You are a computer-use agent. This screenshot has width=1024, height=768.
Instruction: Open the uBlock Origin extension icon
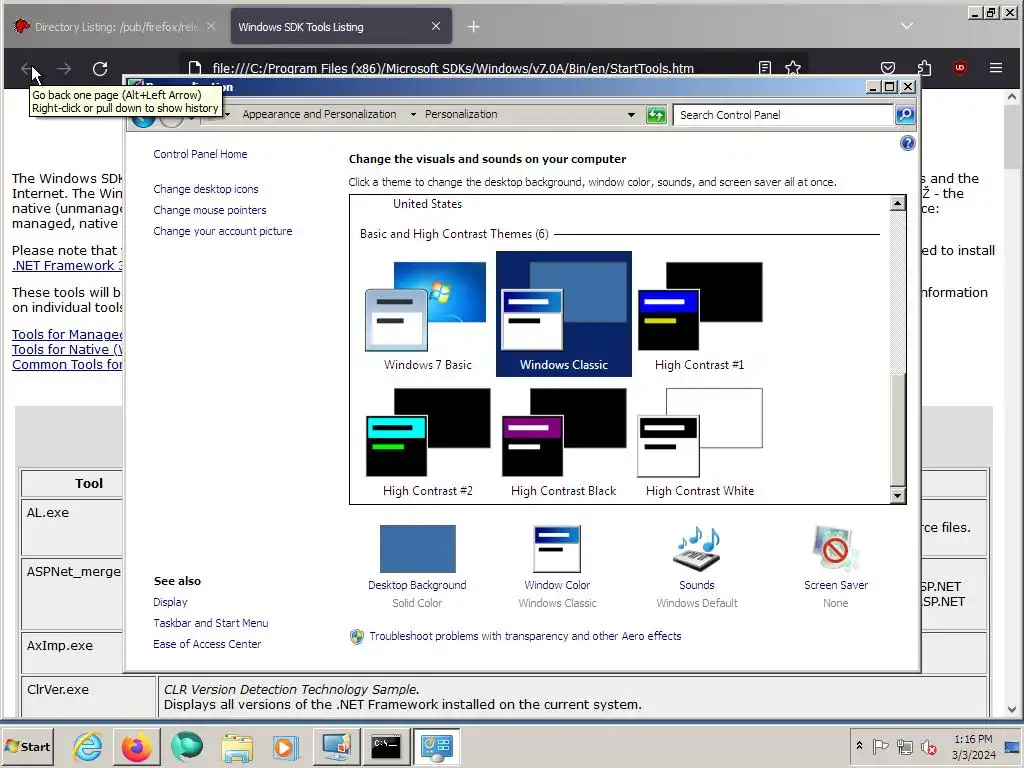960,68
